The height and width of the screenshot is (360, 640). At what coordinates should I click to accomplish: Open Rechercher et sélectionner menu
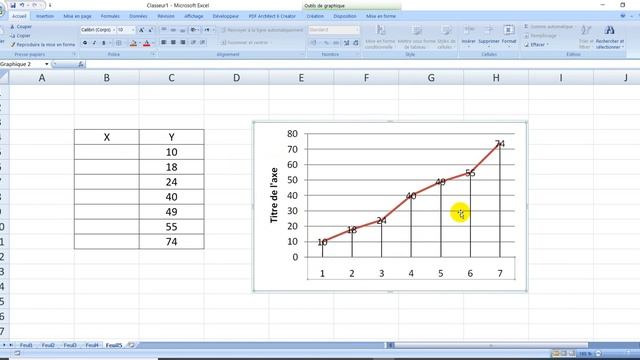(610, 37)
